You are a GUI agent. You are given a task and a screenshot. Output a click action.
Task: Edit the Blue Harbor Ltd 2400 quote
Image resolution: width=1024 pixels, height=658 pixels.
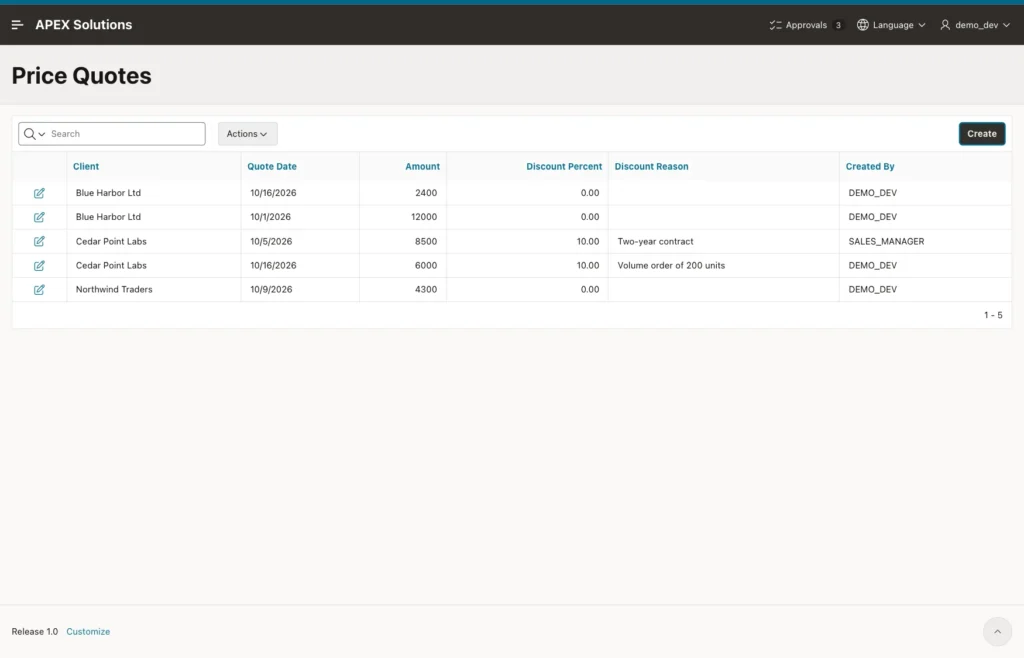pyautogui.click(x=39, y=193)
